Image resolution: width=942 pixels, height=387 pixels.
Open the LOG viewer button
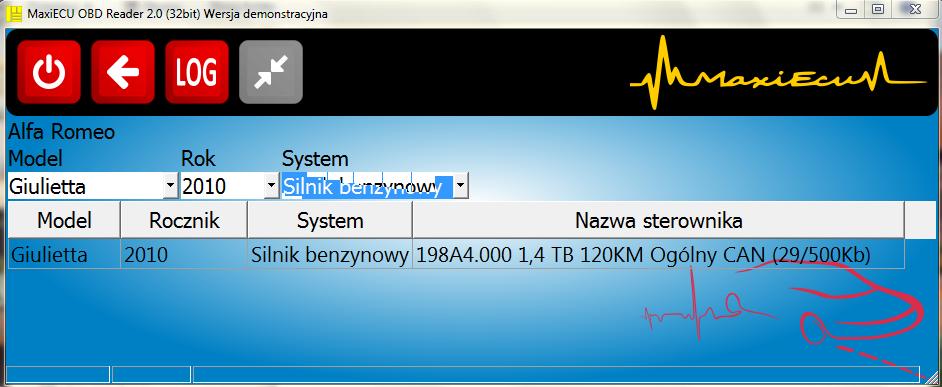[197, 72]
